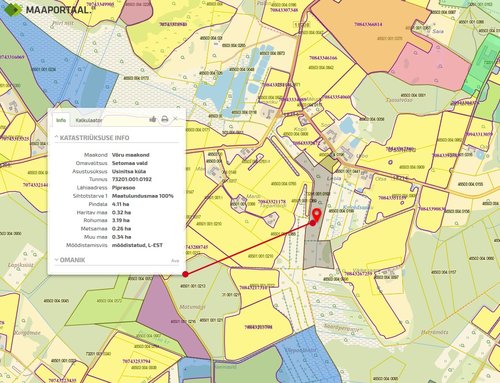500x383 pixels.
Task: Click the red dot below map pin
Action: coord(313,223)
